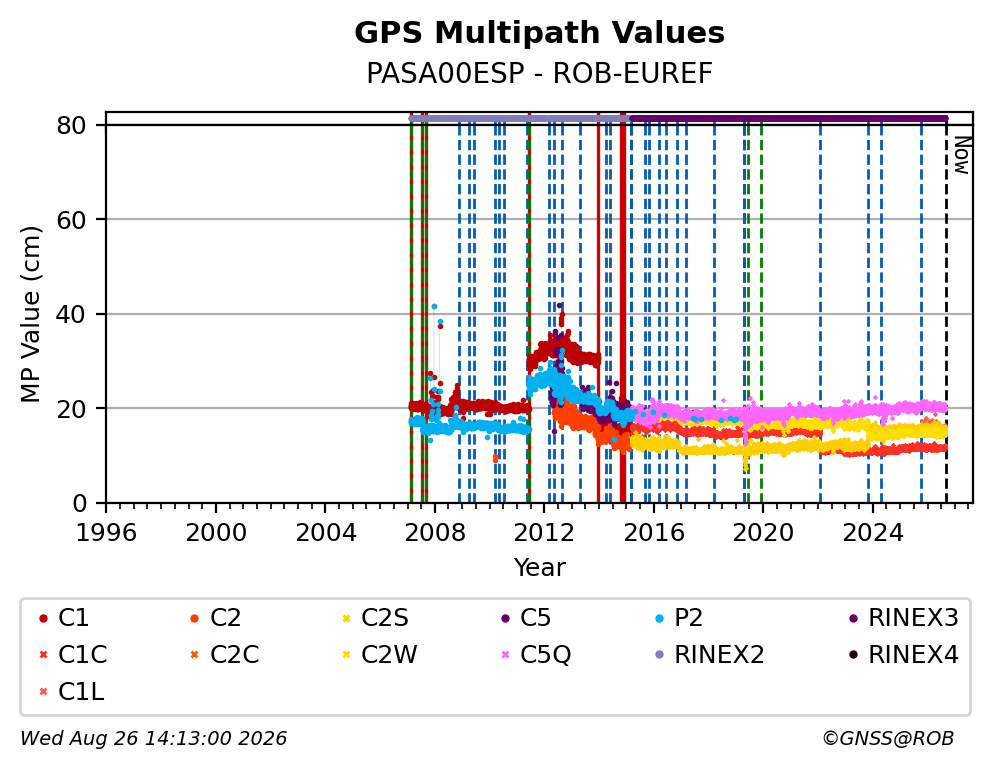Click the C2 orange legend marker
The height and width of the screenshot is (769, 992).
(x=194, y=618)
